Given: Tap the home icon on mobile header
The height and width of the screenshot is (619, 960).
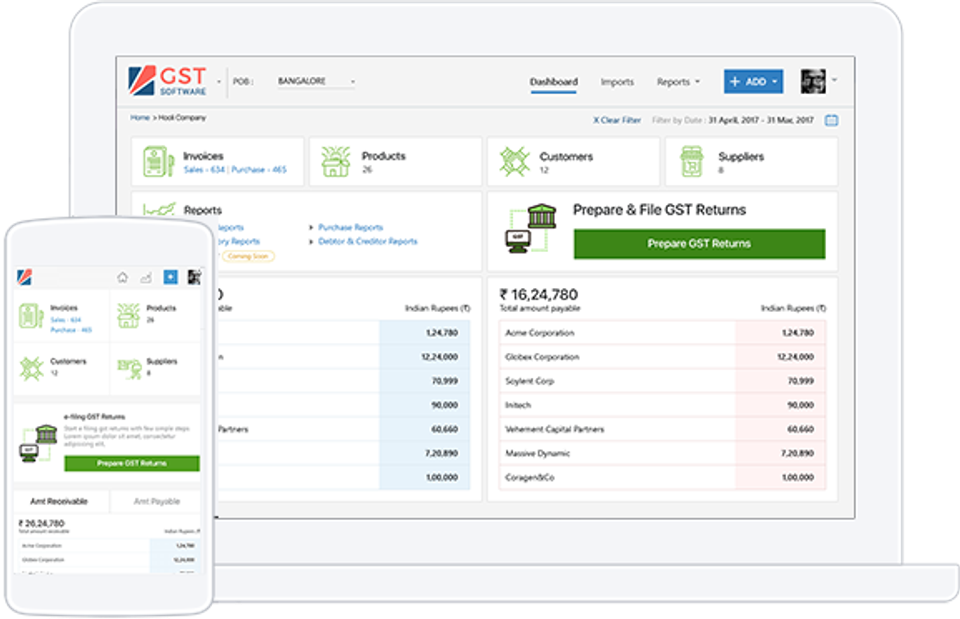Looking at the screenshot, I should click(122, 277).
